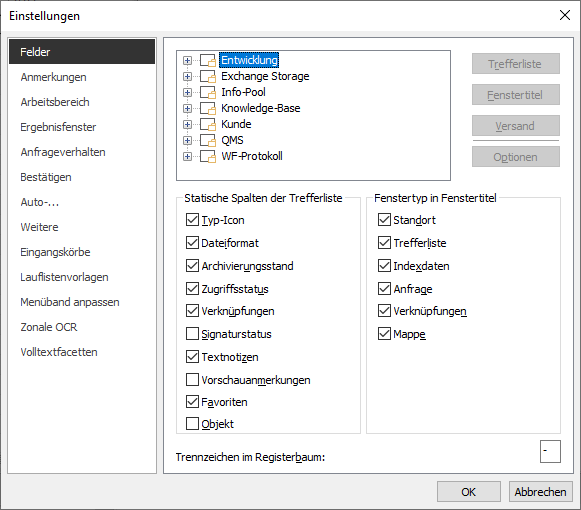Uncheck the Dateiformat checkbox
The image size is (581, 510).
[192, 243]
